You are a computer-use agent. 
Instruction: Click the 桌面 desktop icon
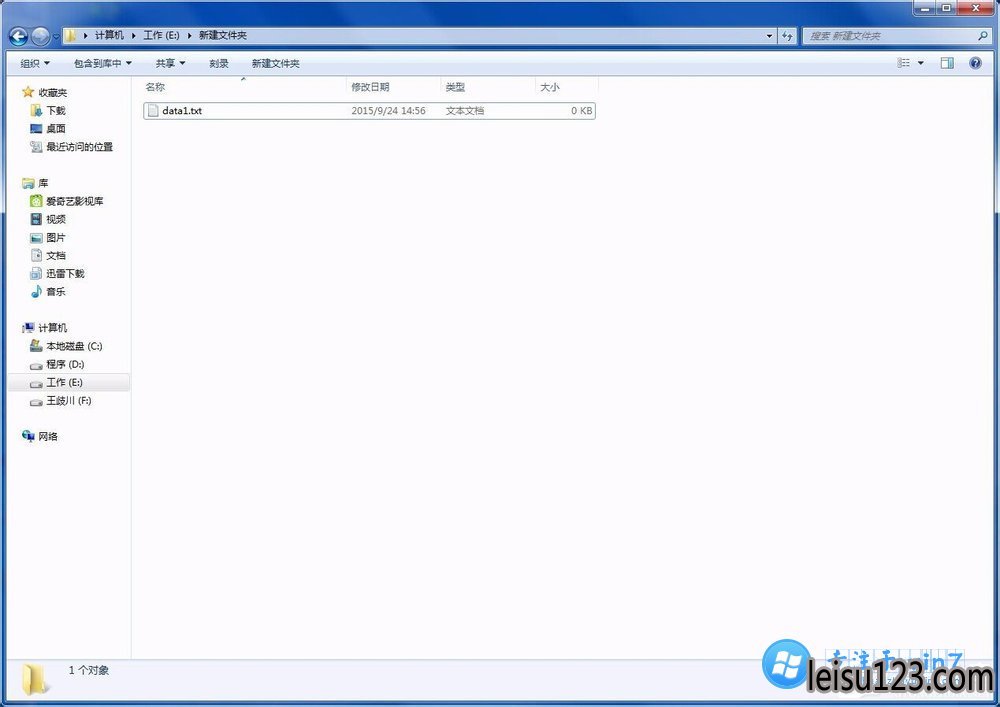(x=36, y=128)
